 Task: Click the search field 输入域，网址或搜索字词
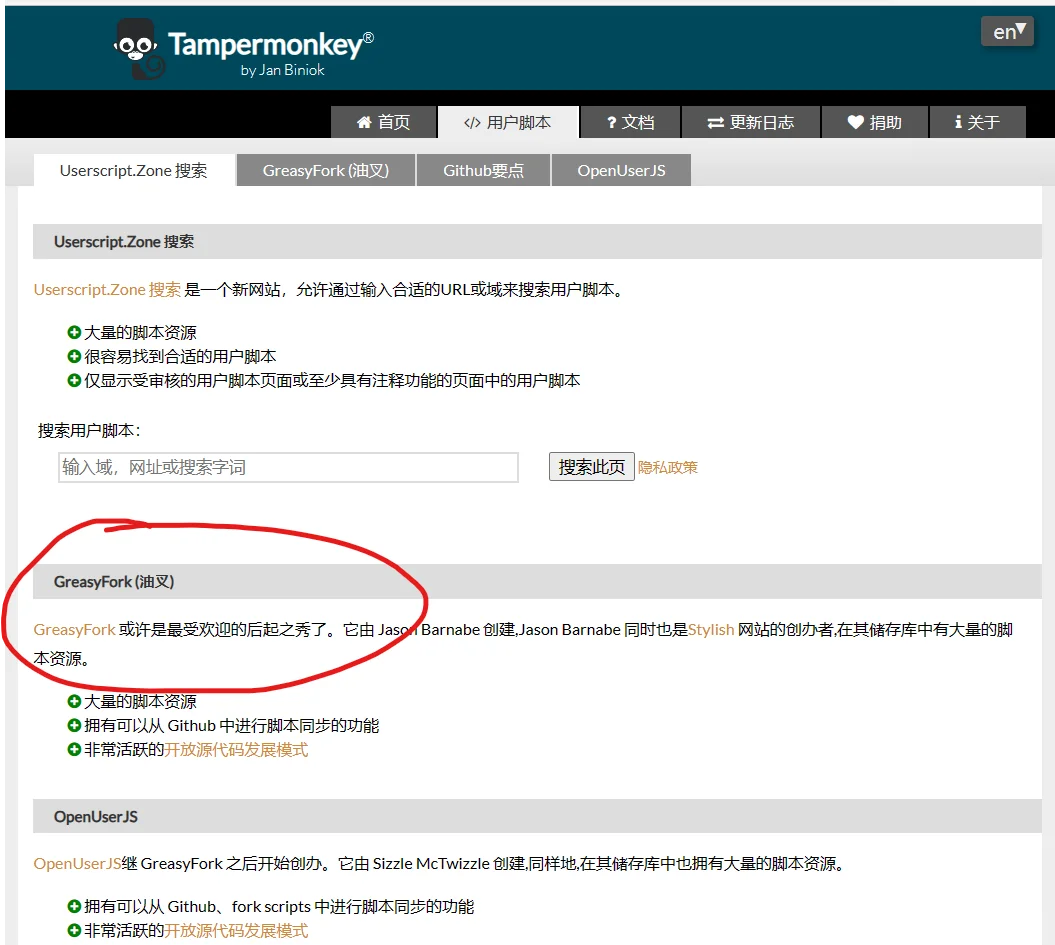pyautogui.click(x=288, y=467)
